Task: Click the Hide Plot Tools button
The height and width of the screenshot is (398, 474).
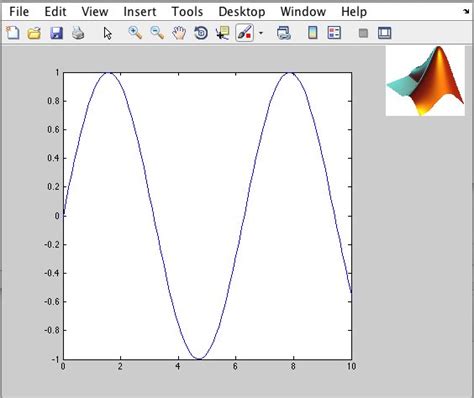Action: (363, 33)
